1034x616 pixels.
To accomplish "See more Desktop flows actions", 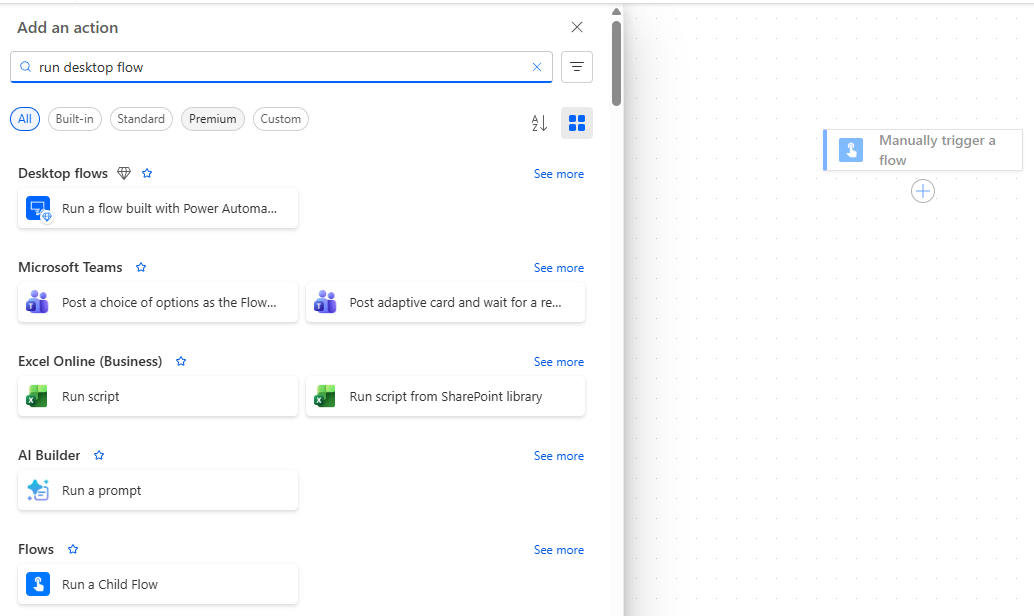I will [x=559, y=174].
